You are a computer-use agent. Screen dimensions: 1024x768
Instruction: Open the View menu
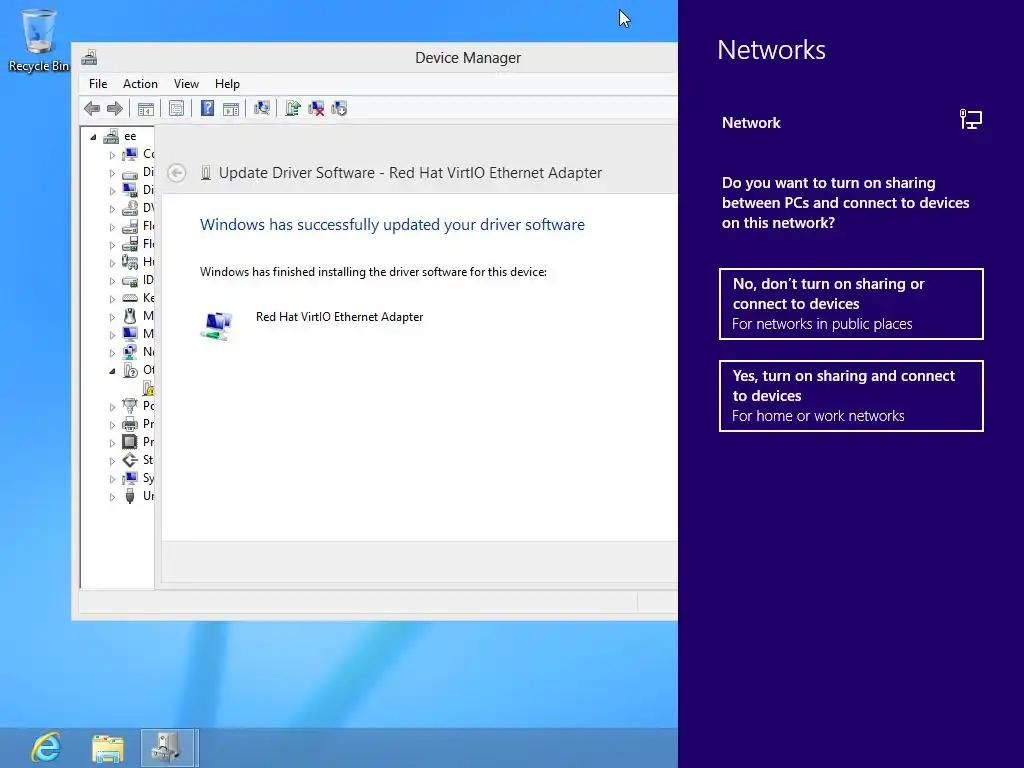point(186,84)
